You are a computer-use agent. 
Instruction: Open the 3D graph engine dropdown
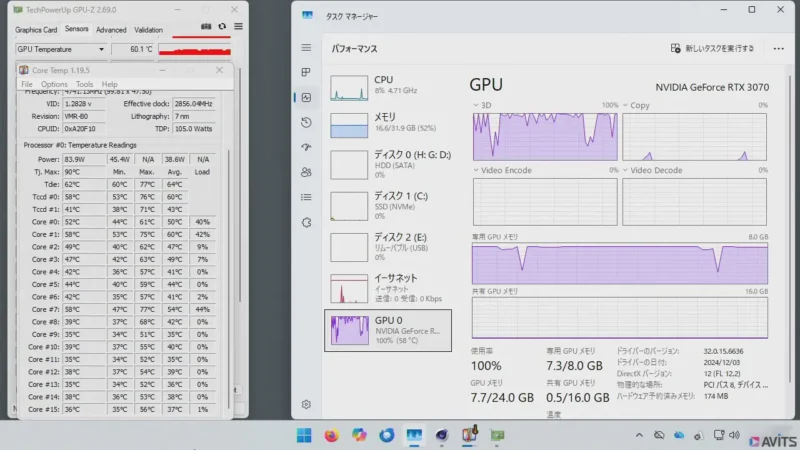point(476,105)
